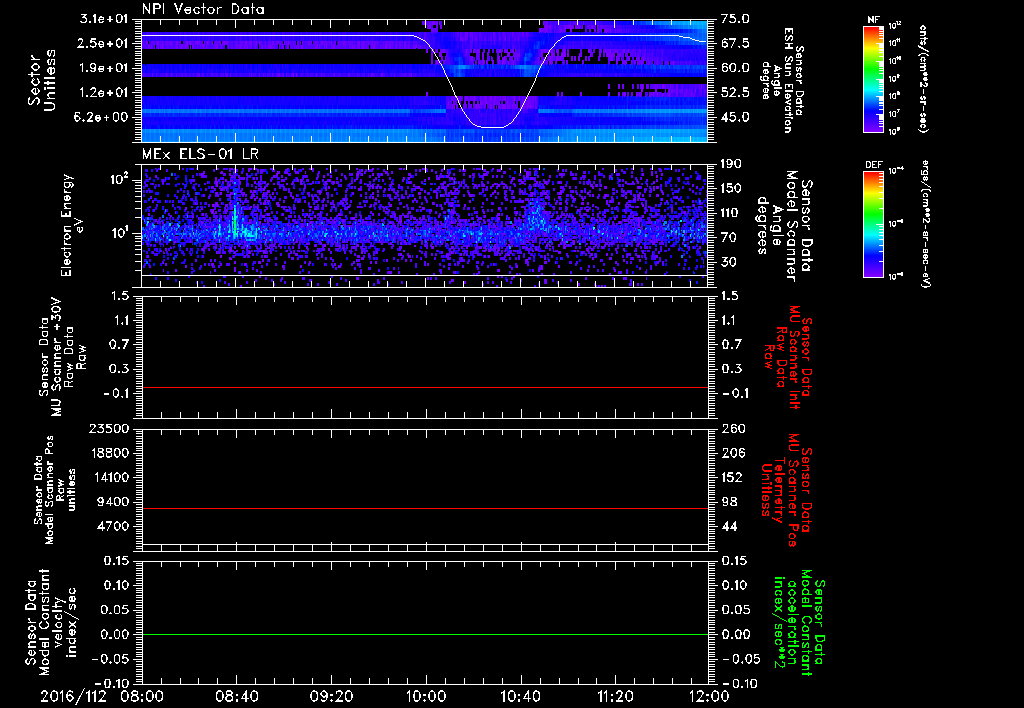Click the '45.0' sun elevation tick label

735,118
